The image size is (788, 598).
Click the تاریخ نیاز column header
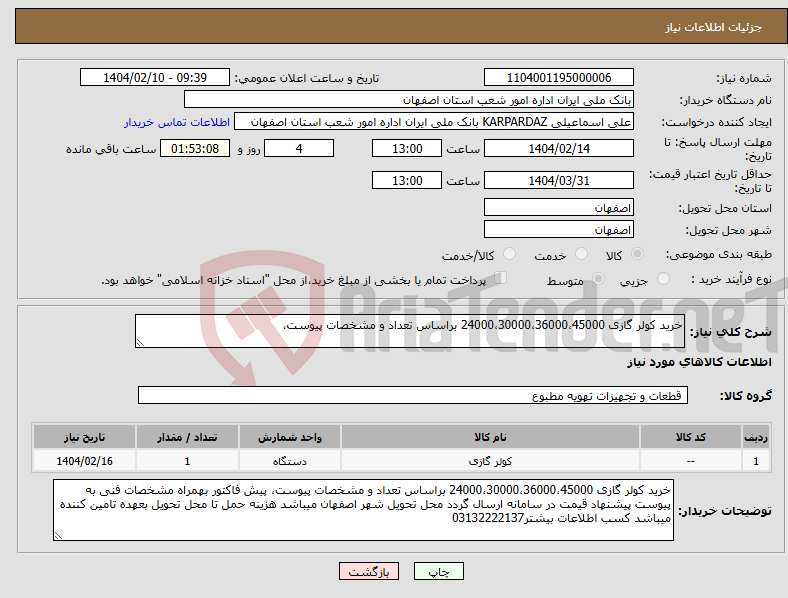pyautogui.click(x=84, y=437)
